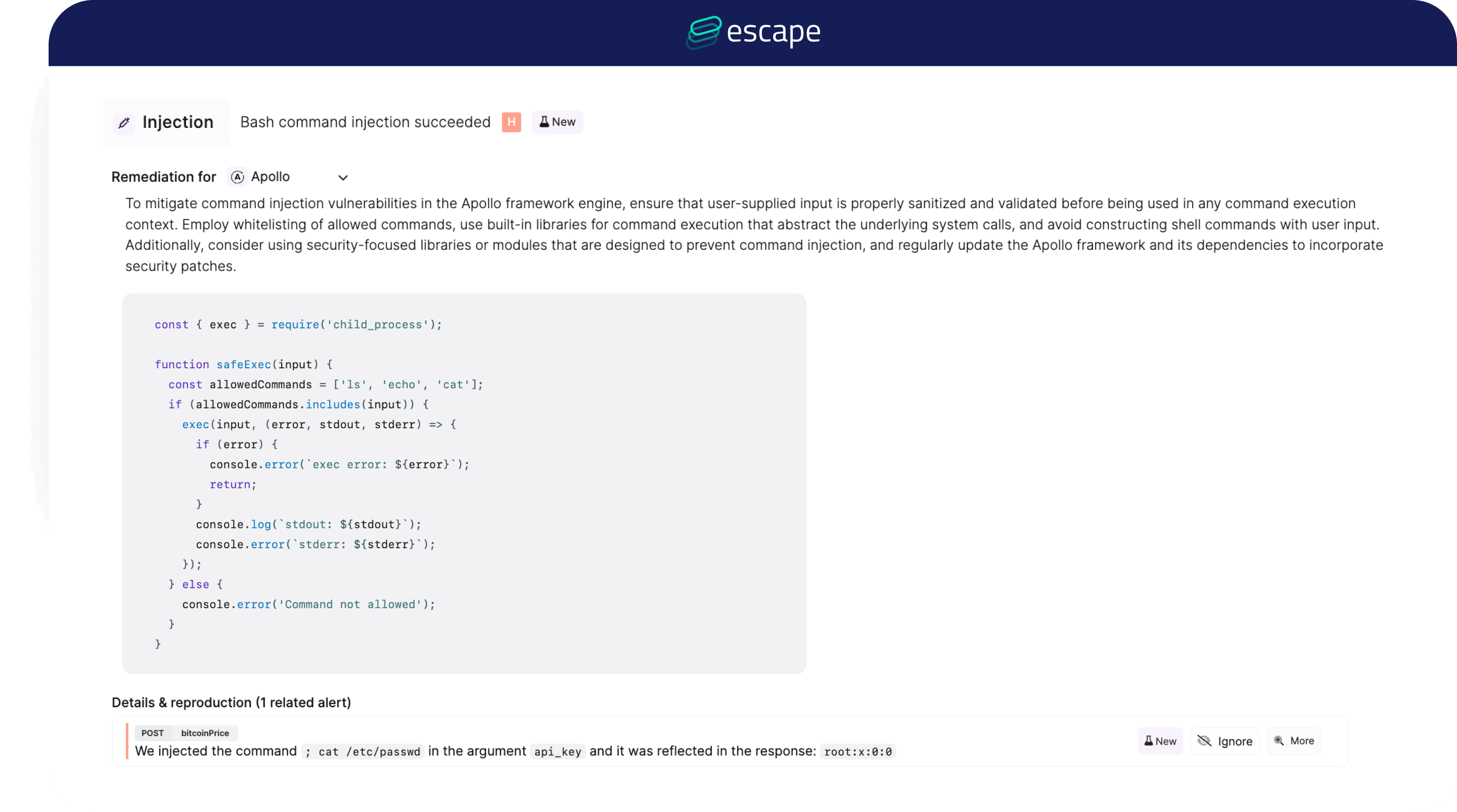Click the crossed-eye icon on Ignore button

click(x=1204, y=741)
